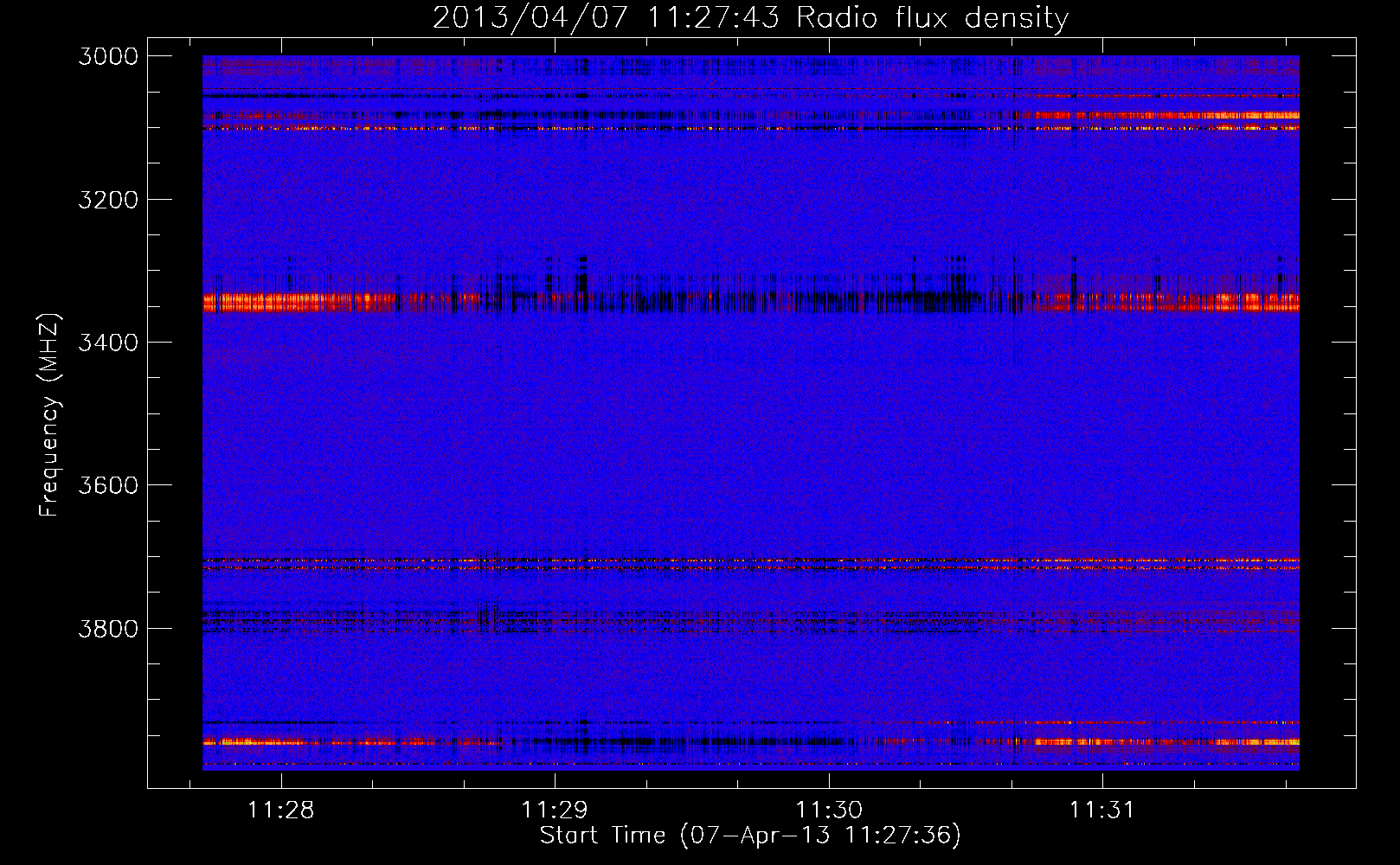Click the 'Start Time (07-Apr-13 11:27:36)' axis title

750,836
